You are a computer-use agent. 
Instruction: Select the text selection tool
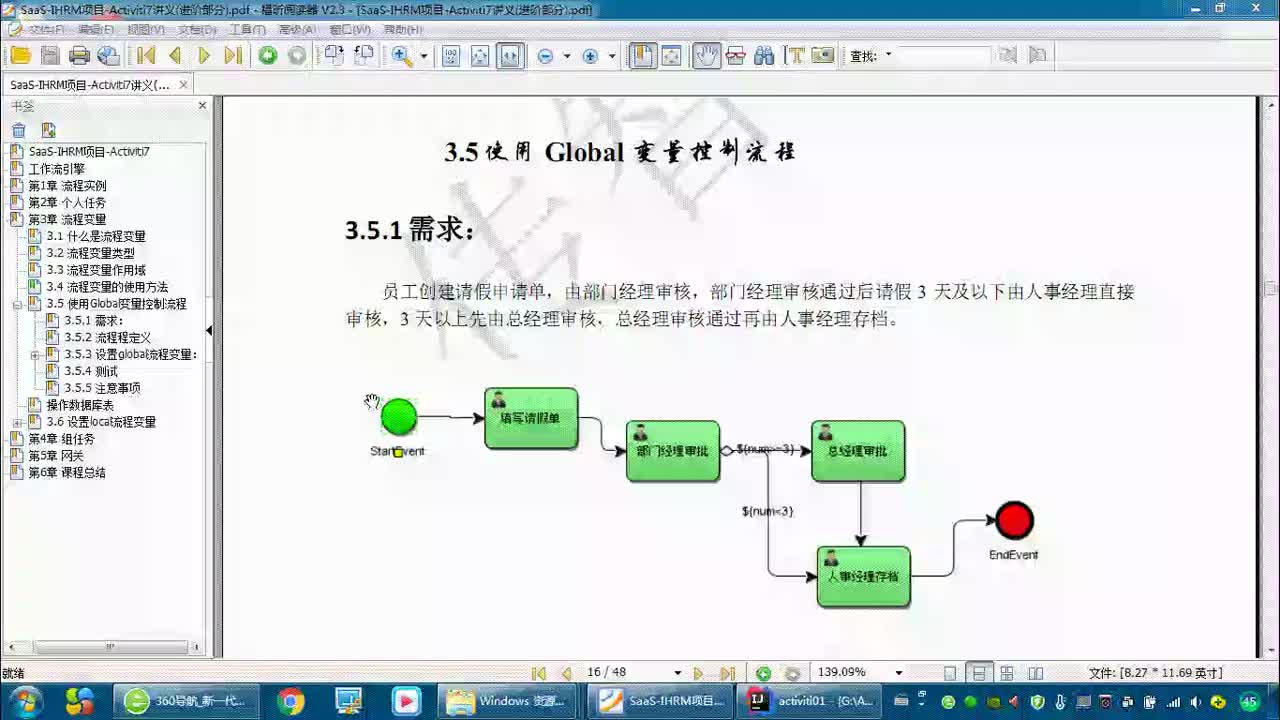(795, 56)
